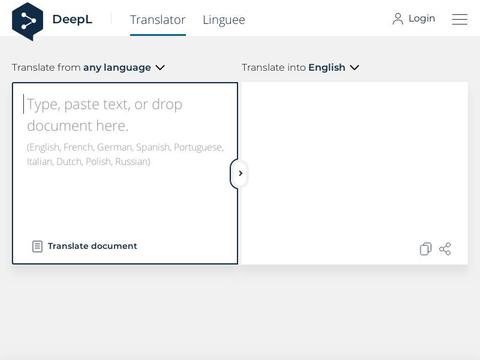Switch to the Translator tab
Screen dimensions: 480x360
point(158,20)
